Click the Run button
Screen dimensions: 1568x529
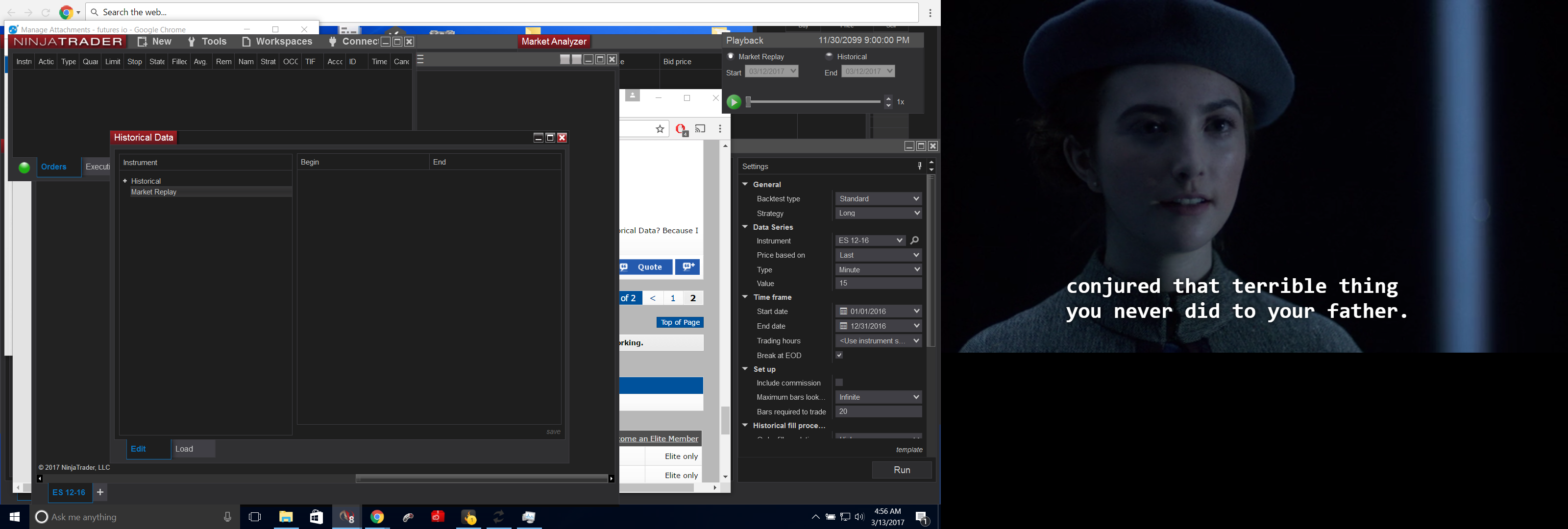[902, 470]
